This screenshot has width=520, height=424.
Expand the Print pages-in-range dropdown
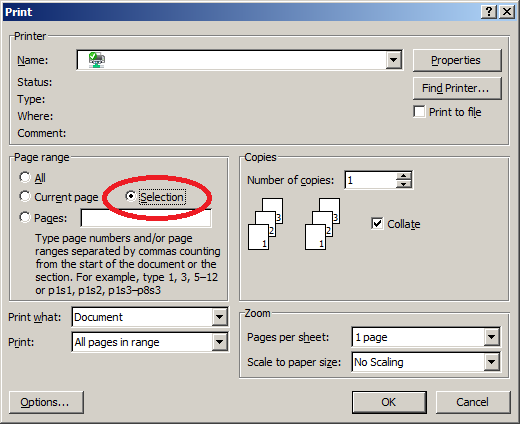(x=220, y=342)
